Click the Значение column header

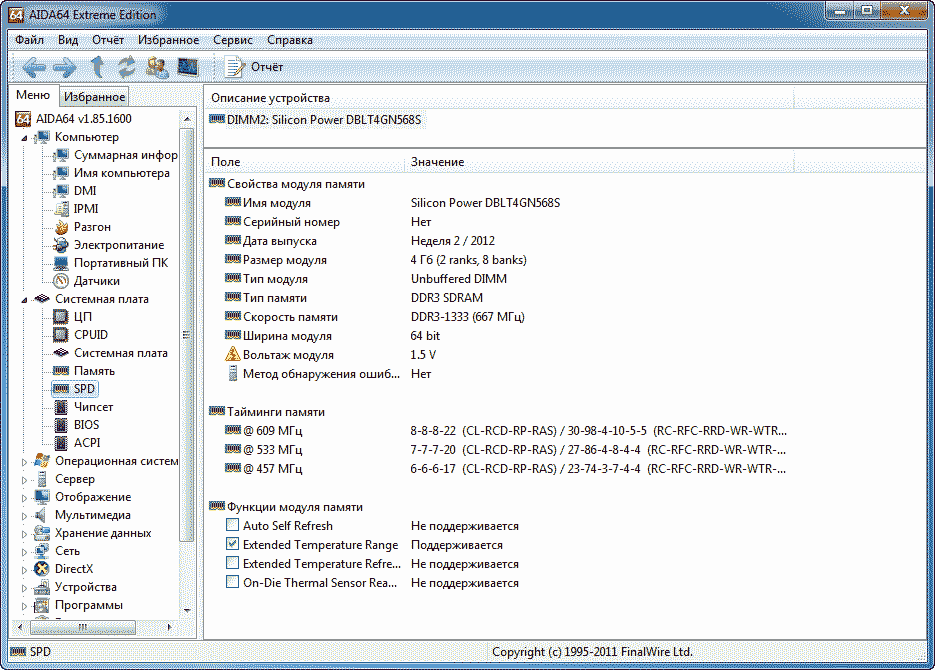600,162
